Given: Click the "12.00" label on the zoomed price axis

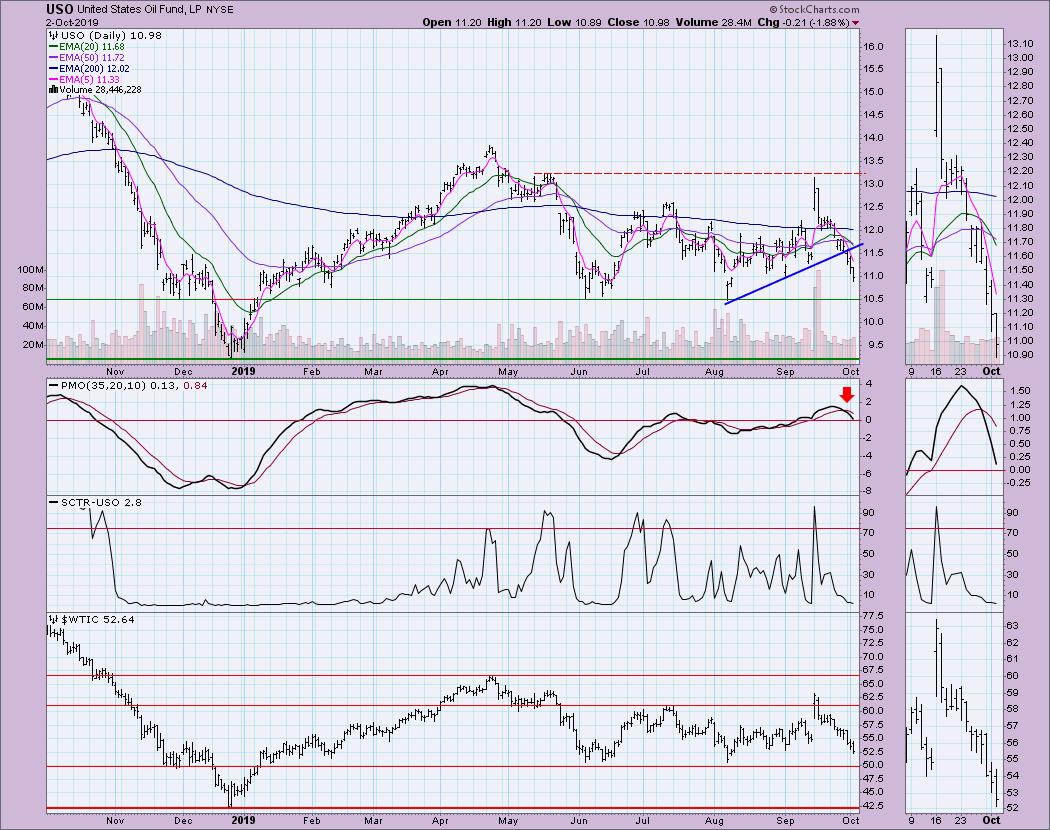Looking at the screenshot, I should pyautogui.click(x=1019, y=200).
